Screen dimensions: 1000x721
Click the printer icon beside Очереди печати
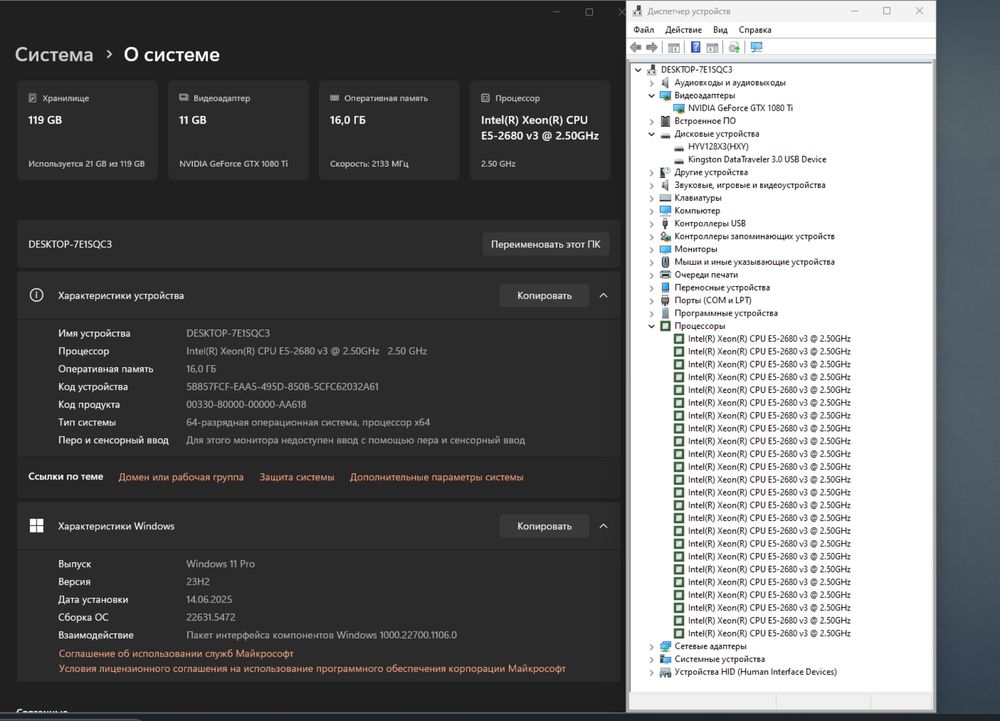[x=665, y=275]
